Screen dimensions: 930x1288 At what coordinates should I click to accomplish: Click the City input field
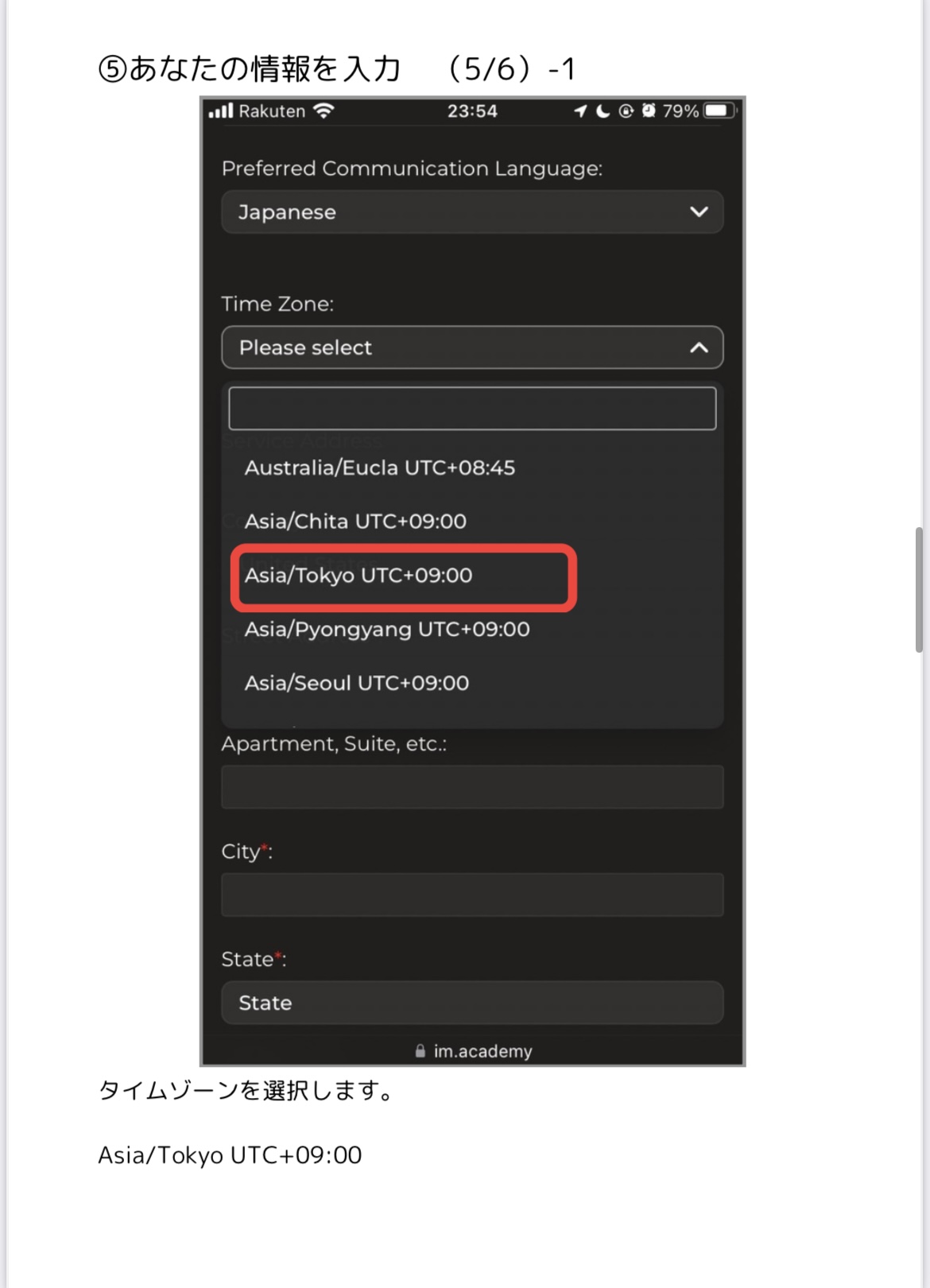tap(472, 895)
